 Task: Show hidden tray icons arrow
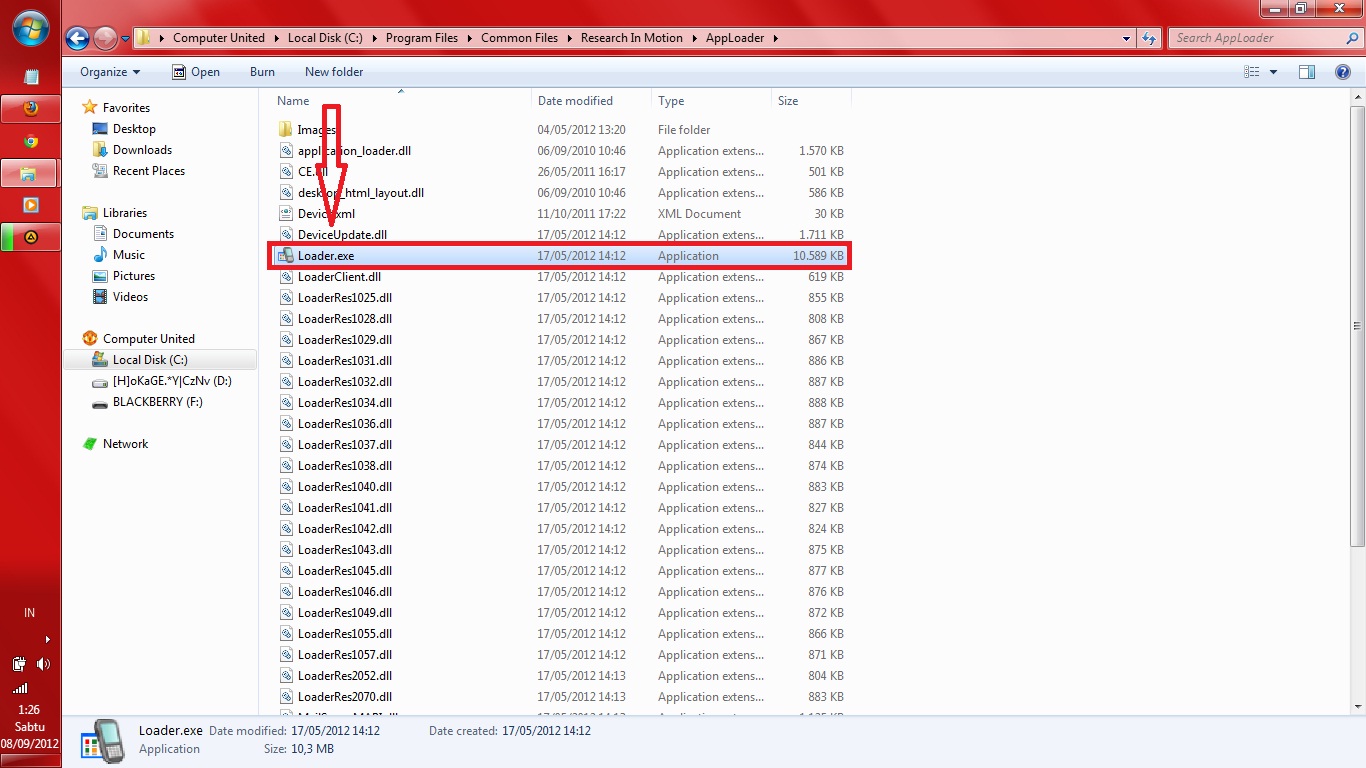coord(47,639)
